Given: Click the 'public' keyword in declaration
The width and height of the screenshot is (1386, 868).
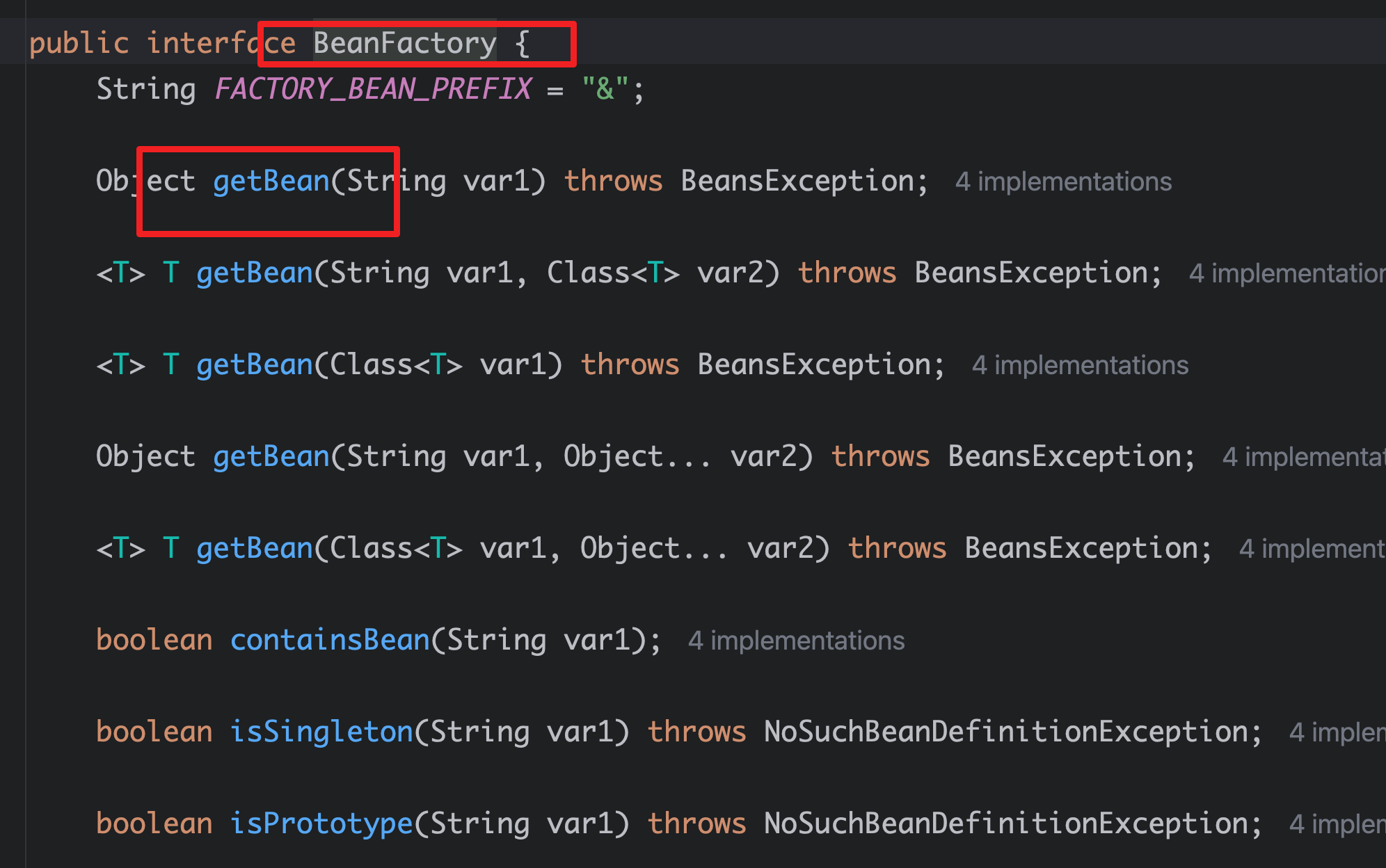Looking at the screenshot, I should [79, 43].
